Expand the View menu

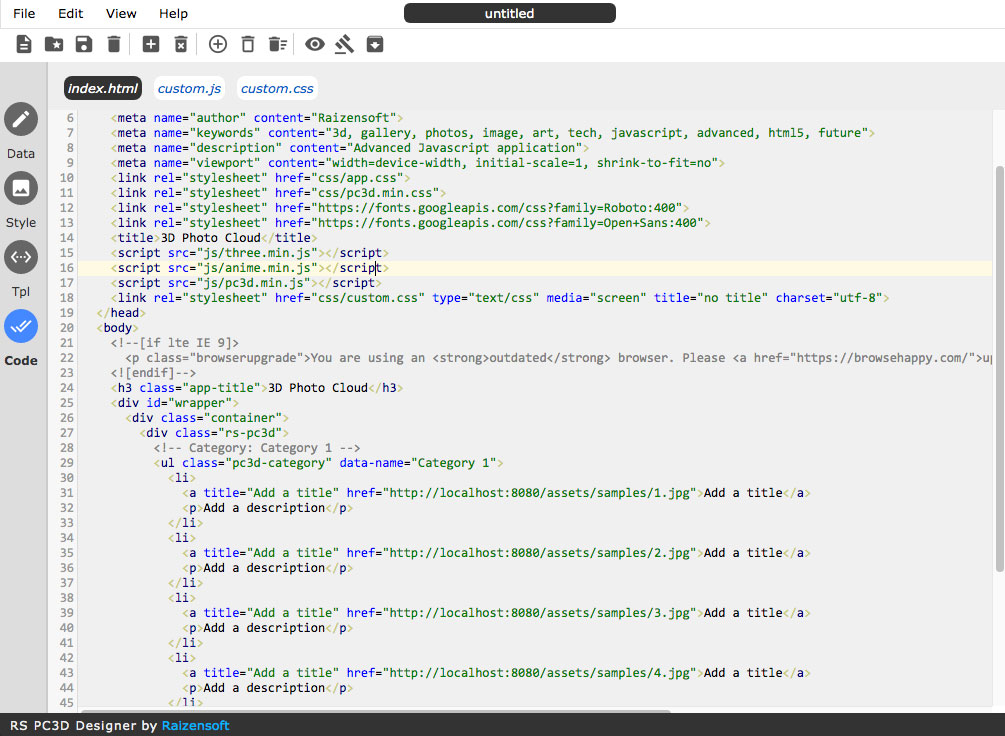tap(121, 14)
